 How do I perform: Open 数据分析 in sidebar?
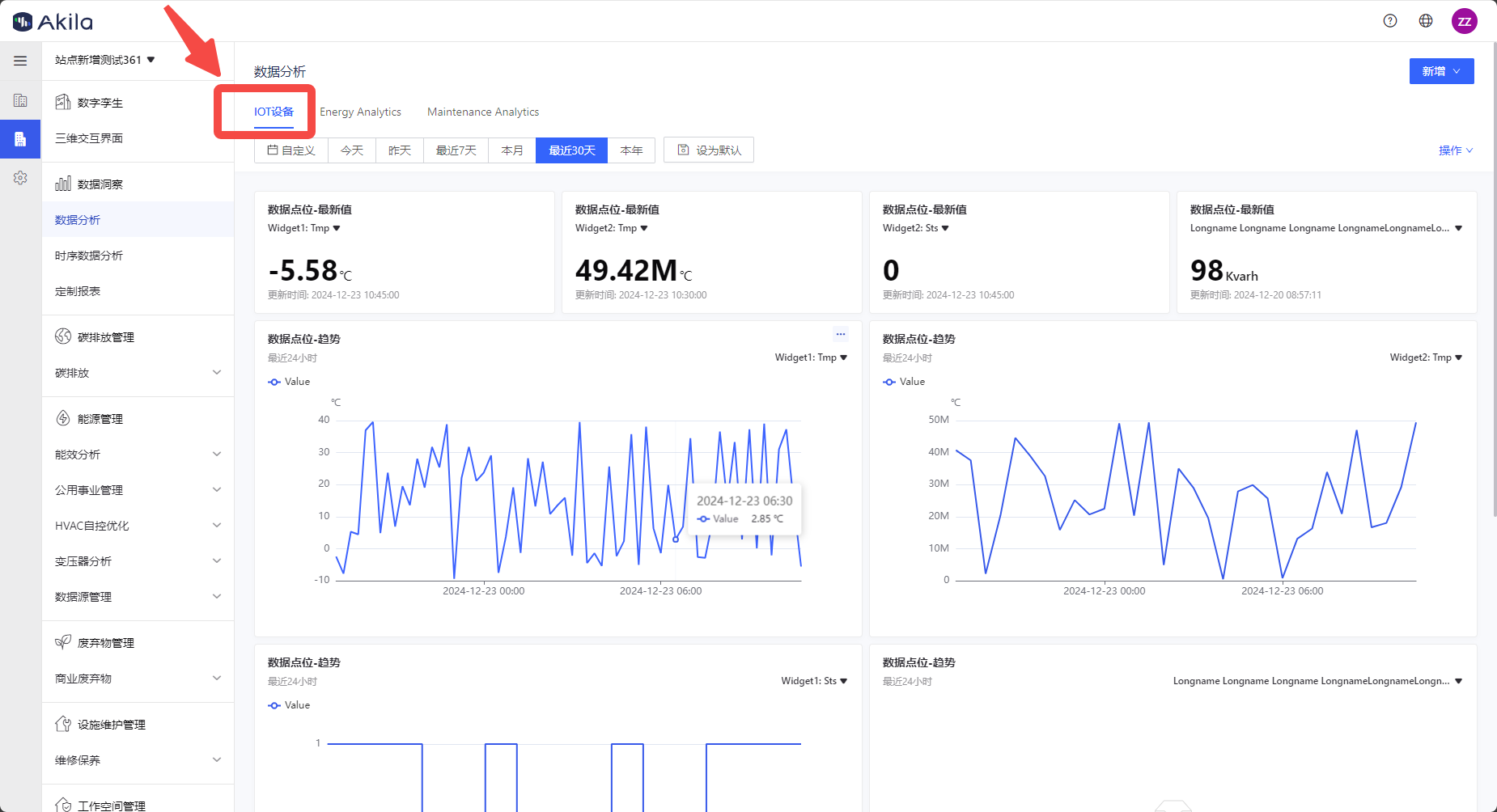tap(138, 220)
